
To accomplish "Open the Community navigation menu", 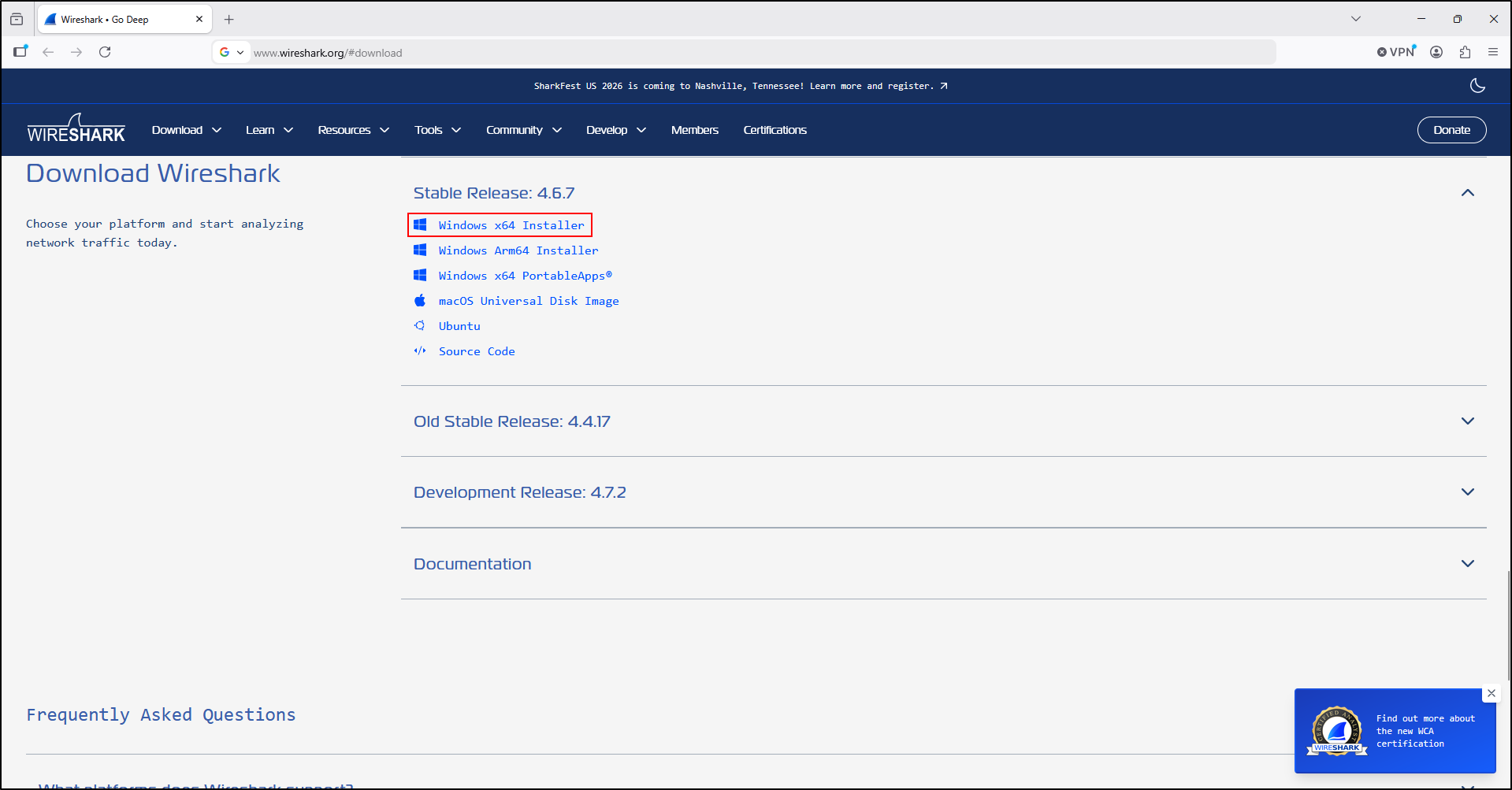I will tap(524, 130).
